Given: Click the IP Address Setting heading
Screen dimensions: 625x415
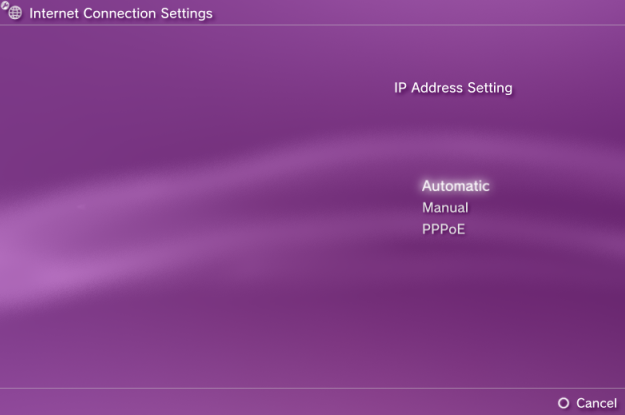Looking at the screenshot, I should click(x=453, y=88).
